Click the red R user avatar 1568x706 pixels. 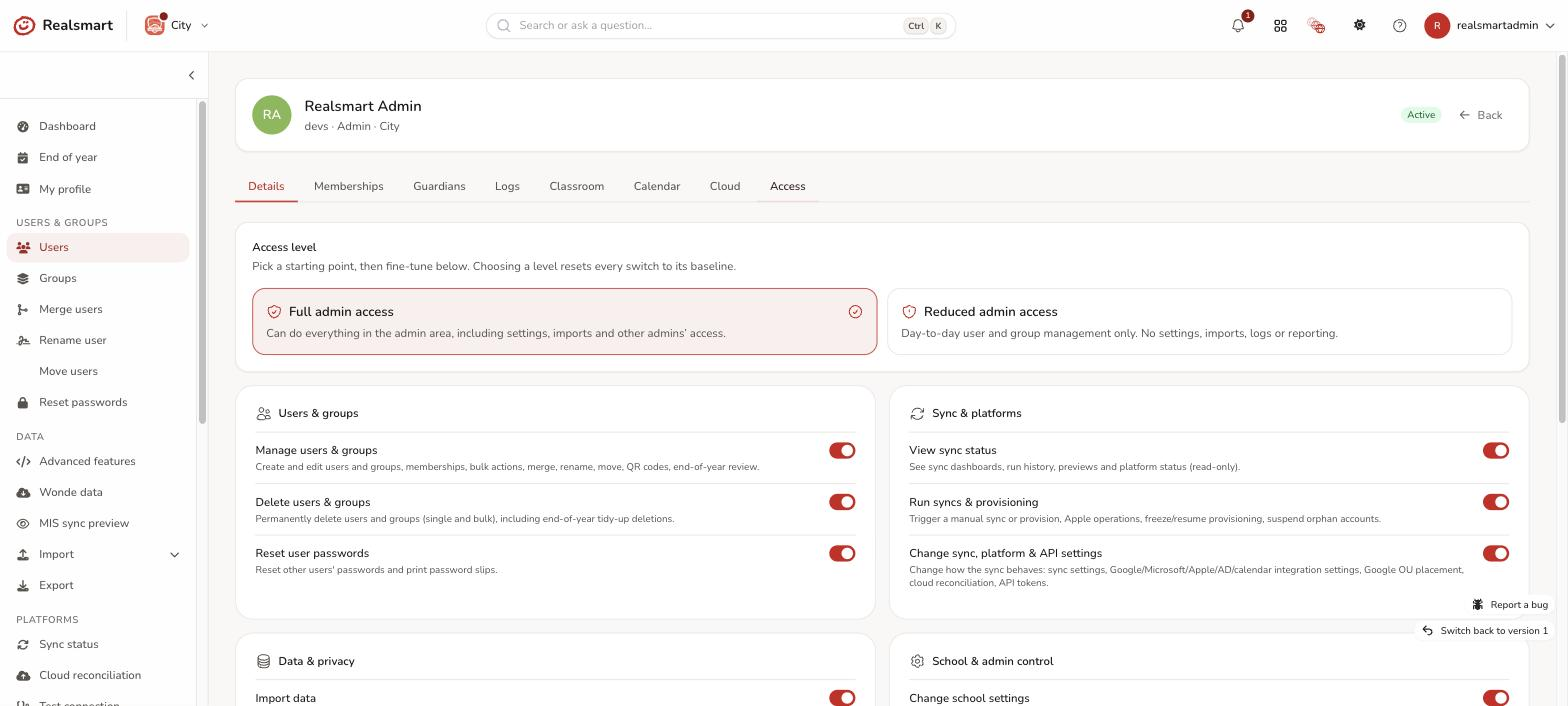click(1437, 26)
